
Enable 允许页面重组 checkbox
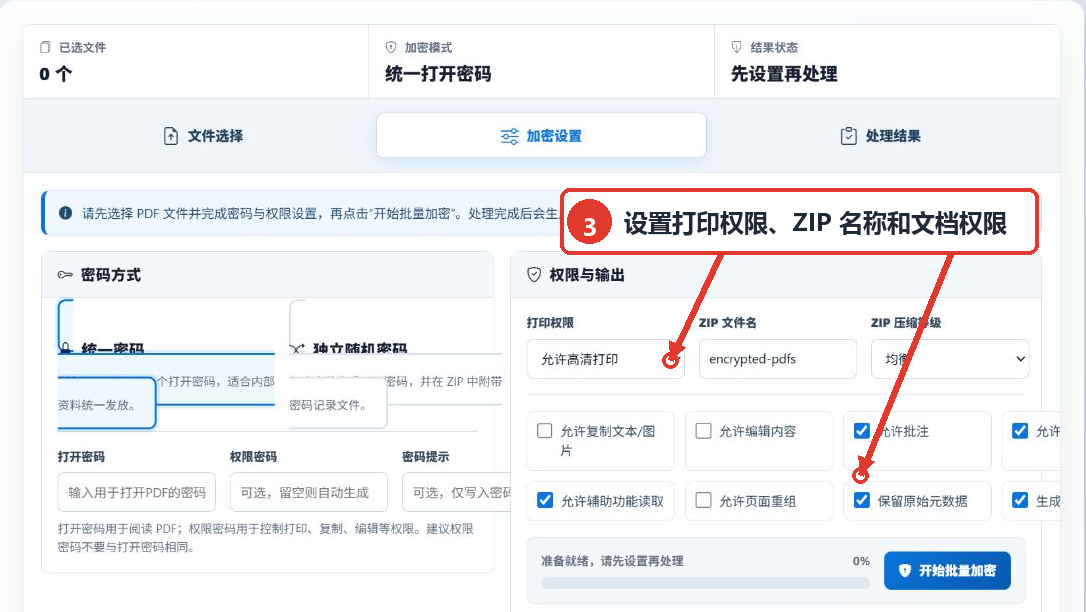704,501
